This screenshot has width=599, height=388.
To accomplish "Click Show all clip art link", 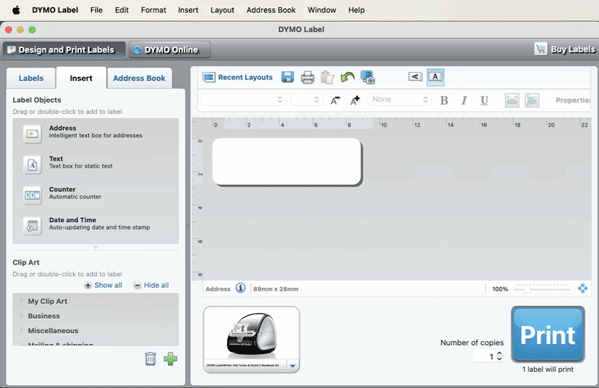I will coord(103,285).
